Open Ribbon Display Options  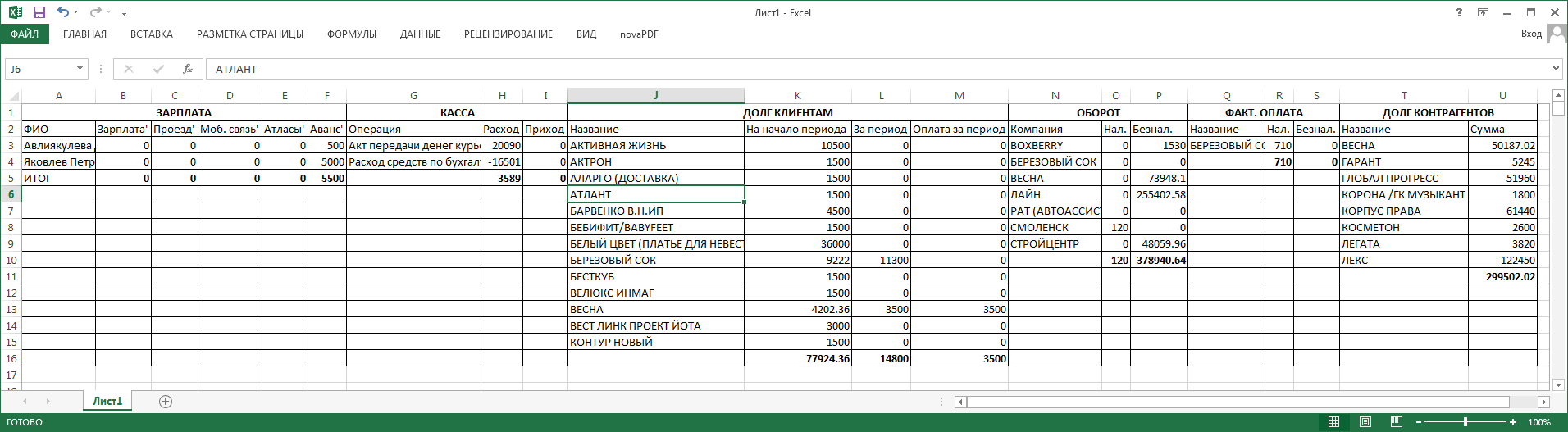pos(1484,12)
